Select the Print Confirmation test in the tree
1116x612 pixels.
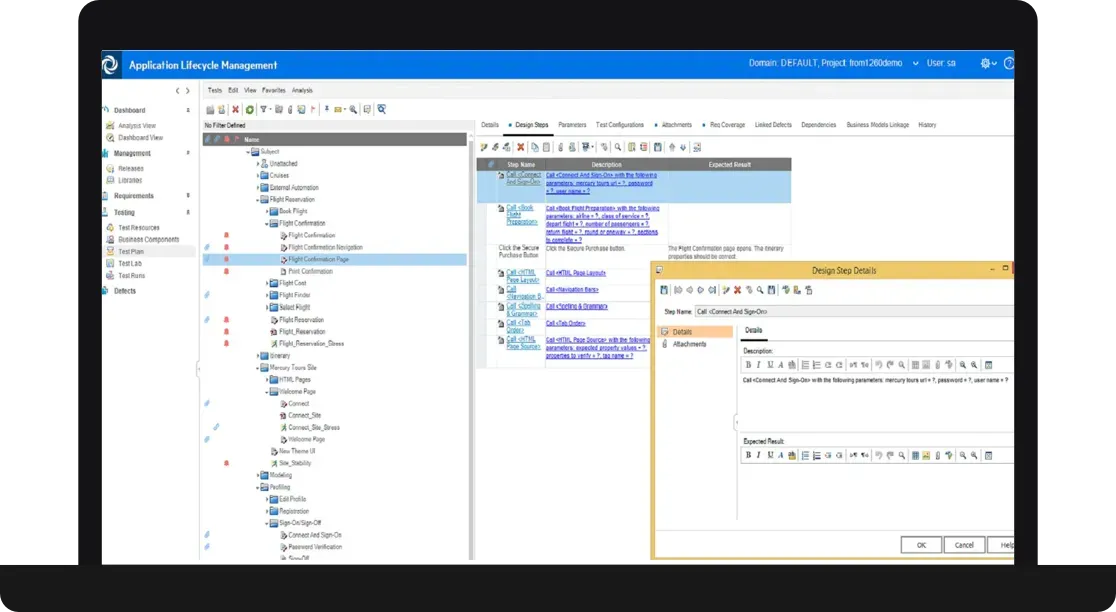[x=310, y=271]
